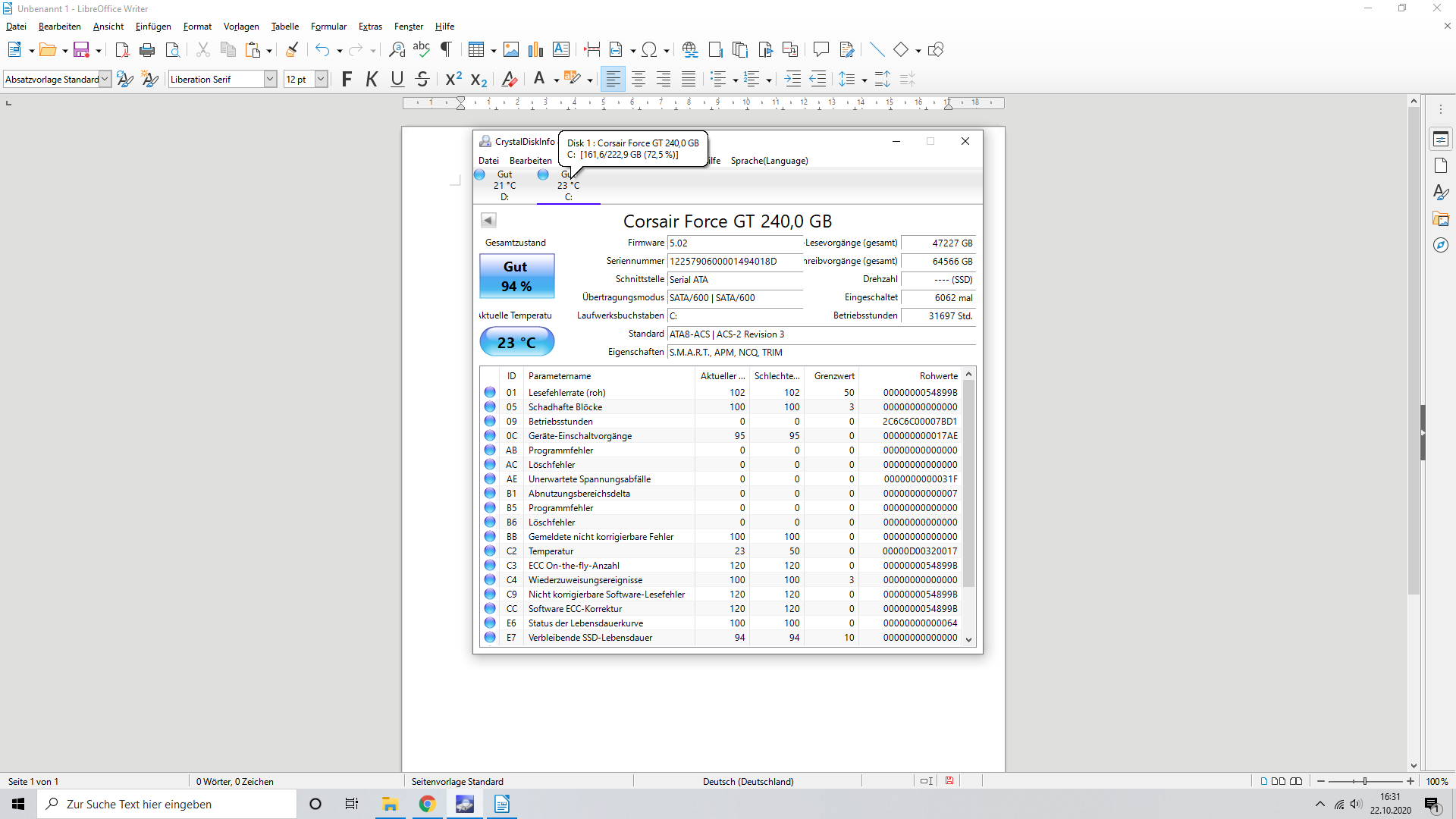
Task: Click the Deutsch (Deutschland) language status field
Action: 748,781
